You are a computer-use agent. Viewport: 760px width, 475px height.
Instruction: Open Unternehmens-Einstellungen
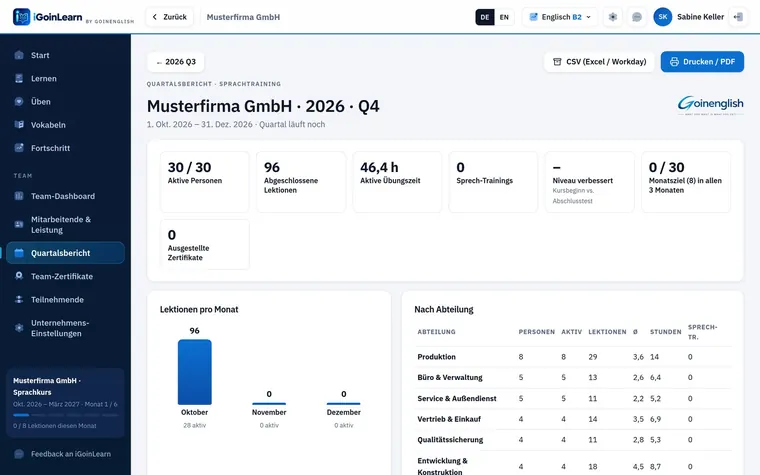click(x=65, y=328)
